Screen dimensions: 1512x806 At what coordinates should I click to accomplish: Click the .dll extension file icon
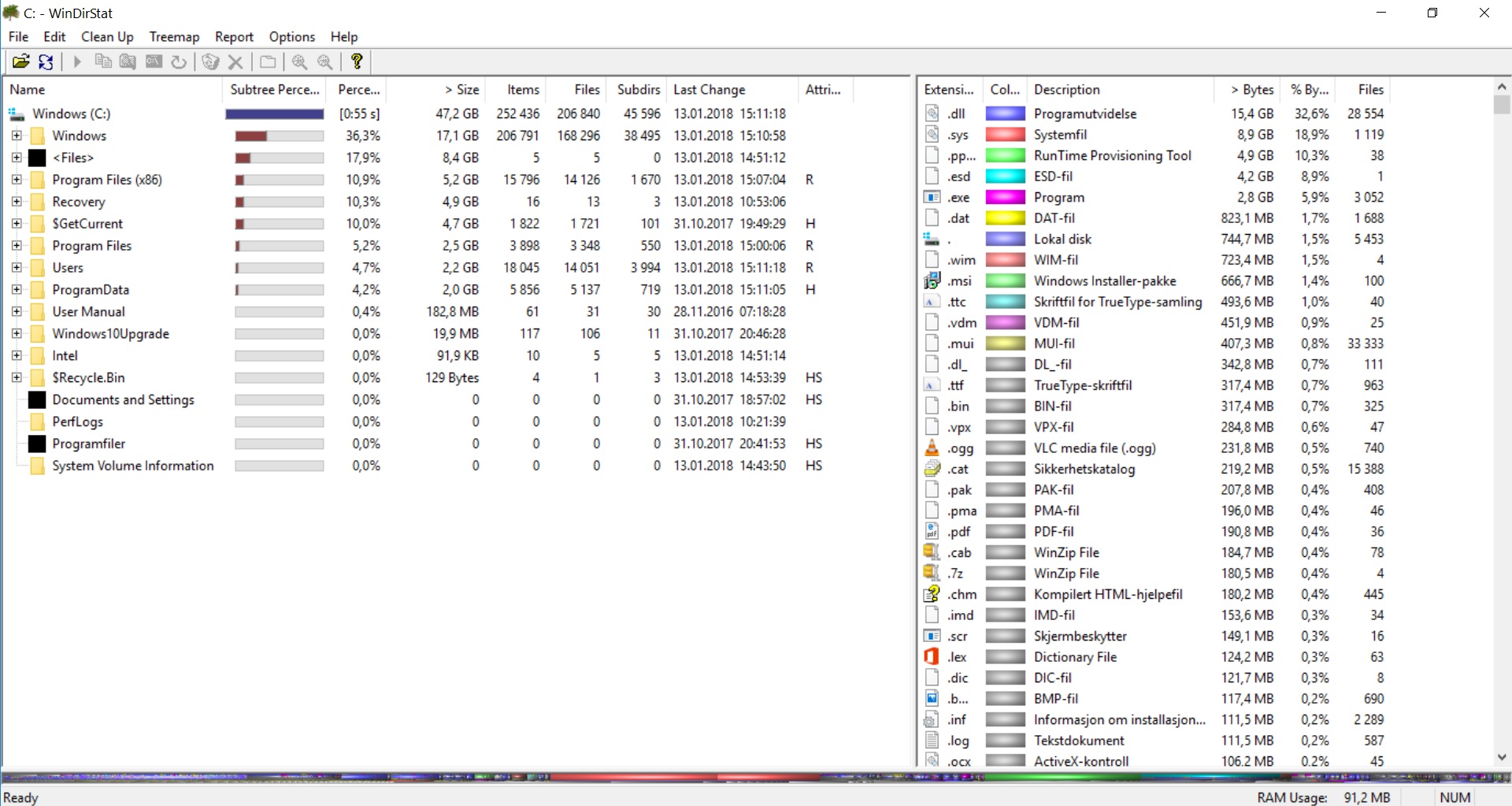(932, 113)
